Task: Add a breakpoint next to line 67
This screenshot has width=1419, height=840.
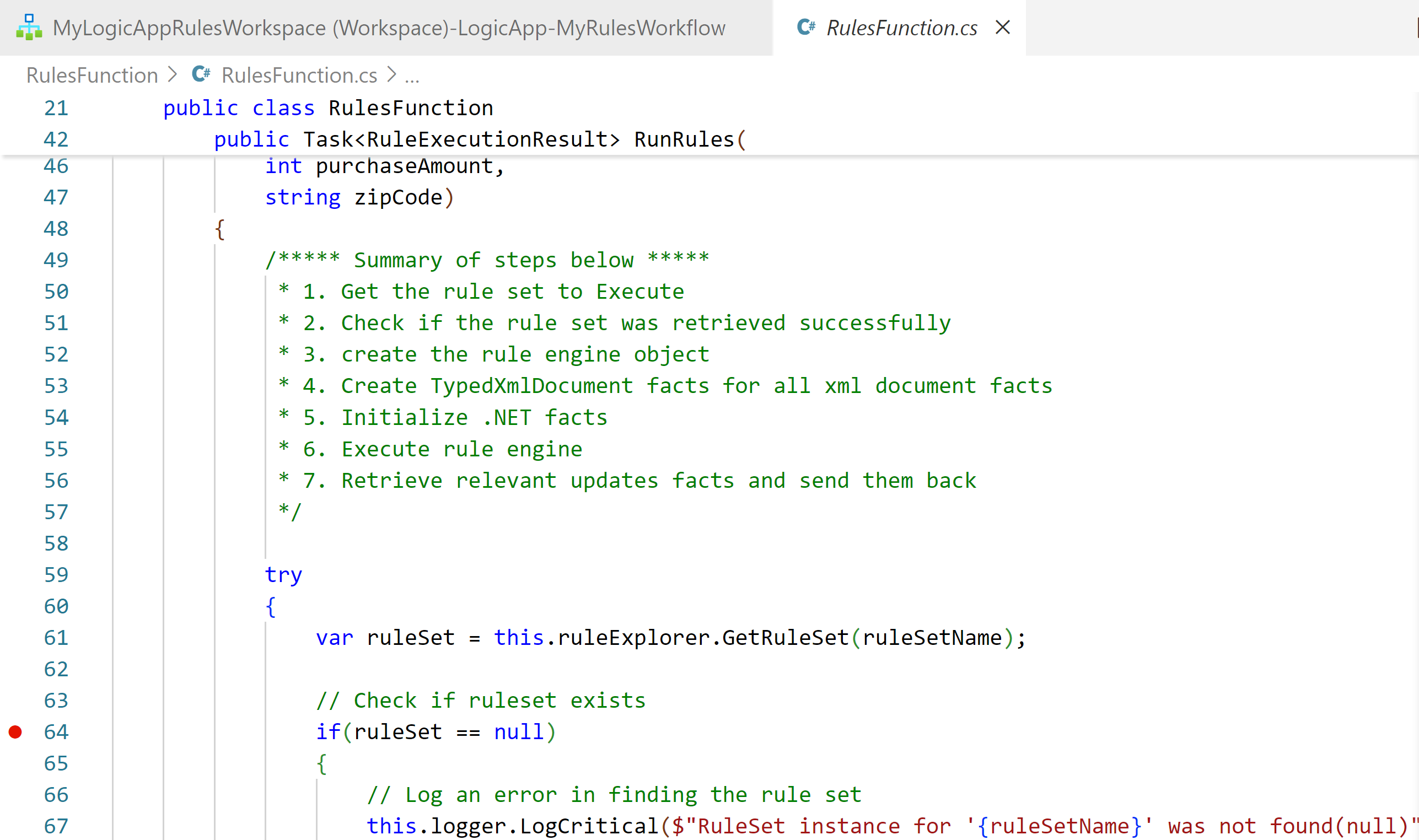Action: tap(15, 826)
